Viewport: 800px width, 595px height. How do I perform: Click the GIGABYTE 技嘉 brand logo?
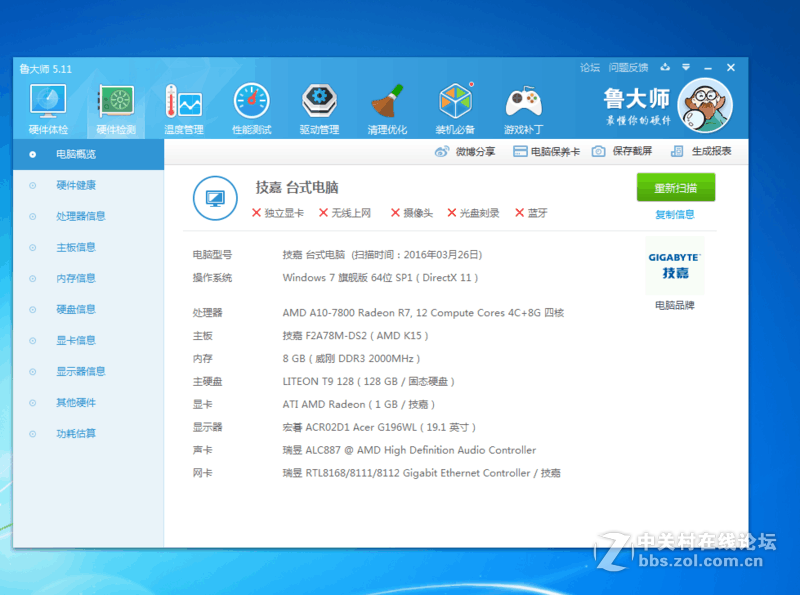(x=674, y=265)
